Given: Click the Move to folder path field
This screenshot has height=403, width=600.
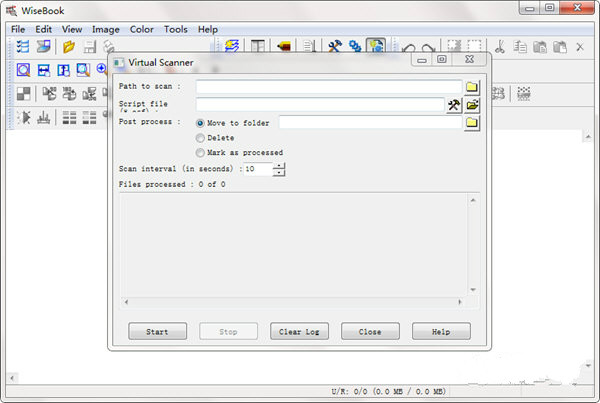Looking at the screenshot, I should (370, 122).
